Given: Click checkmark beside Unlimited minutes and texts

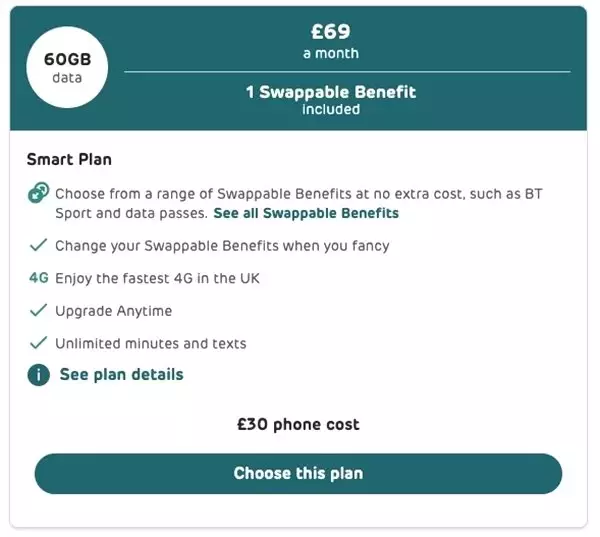Looking at the screenshot, I should click(x=39, y=343).
